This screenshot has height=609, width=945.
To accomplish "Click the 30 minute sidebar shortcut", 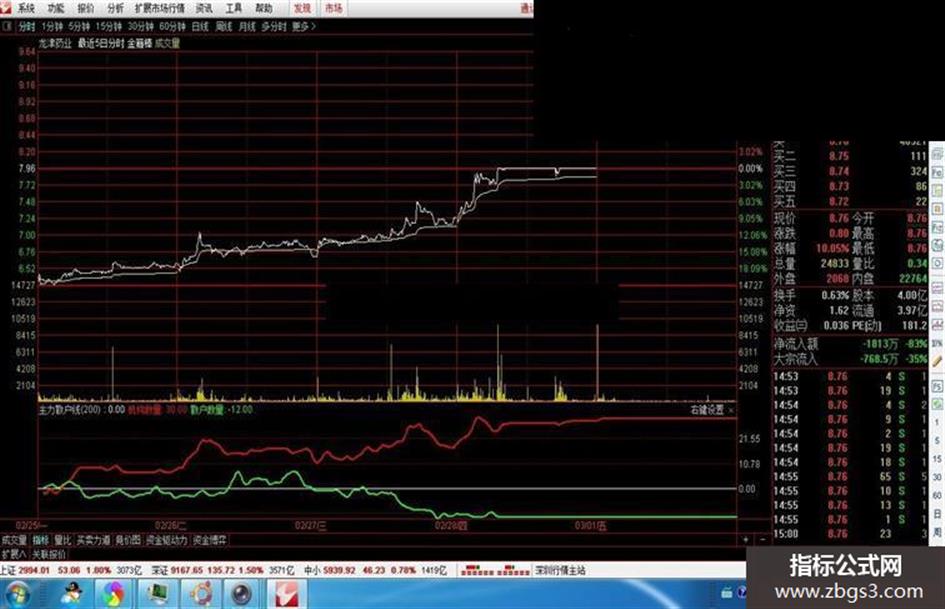I will [x=937, y=477].
